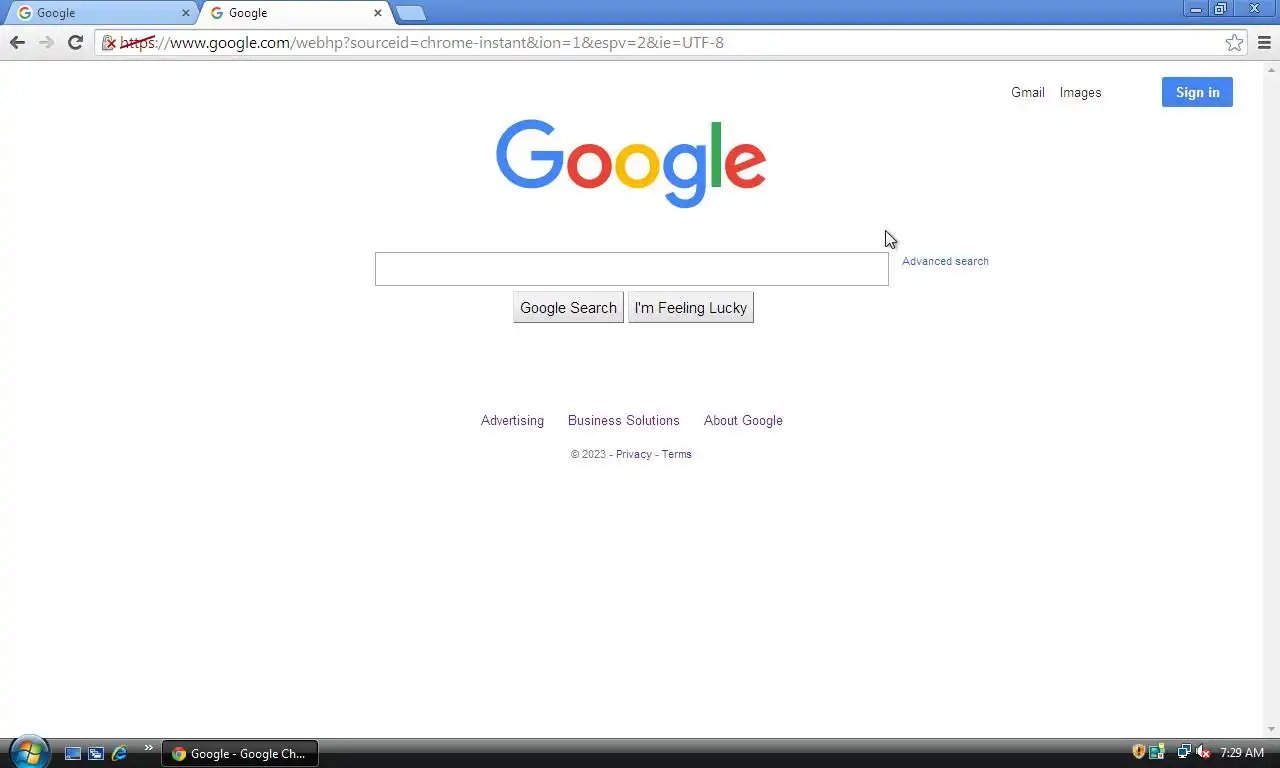Image resolution: width=1280 pixels, height=768 pixels.
Task: Open the Privacy link
Action: [x=633, y=454]
